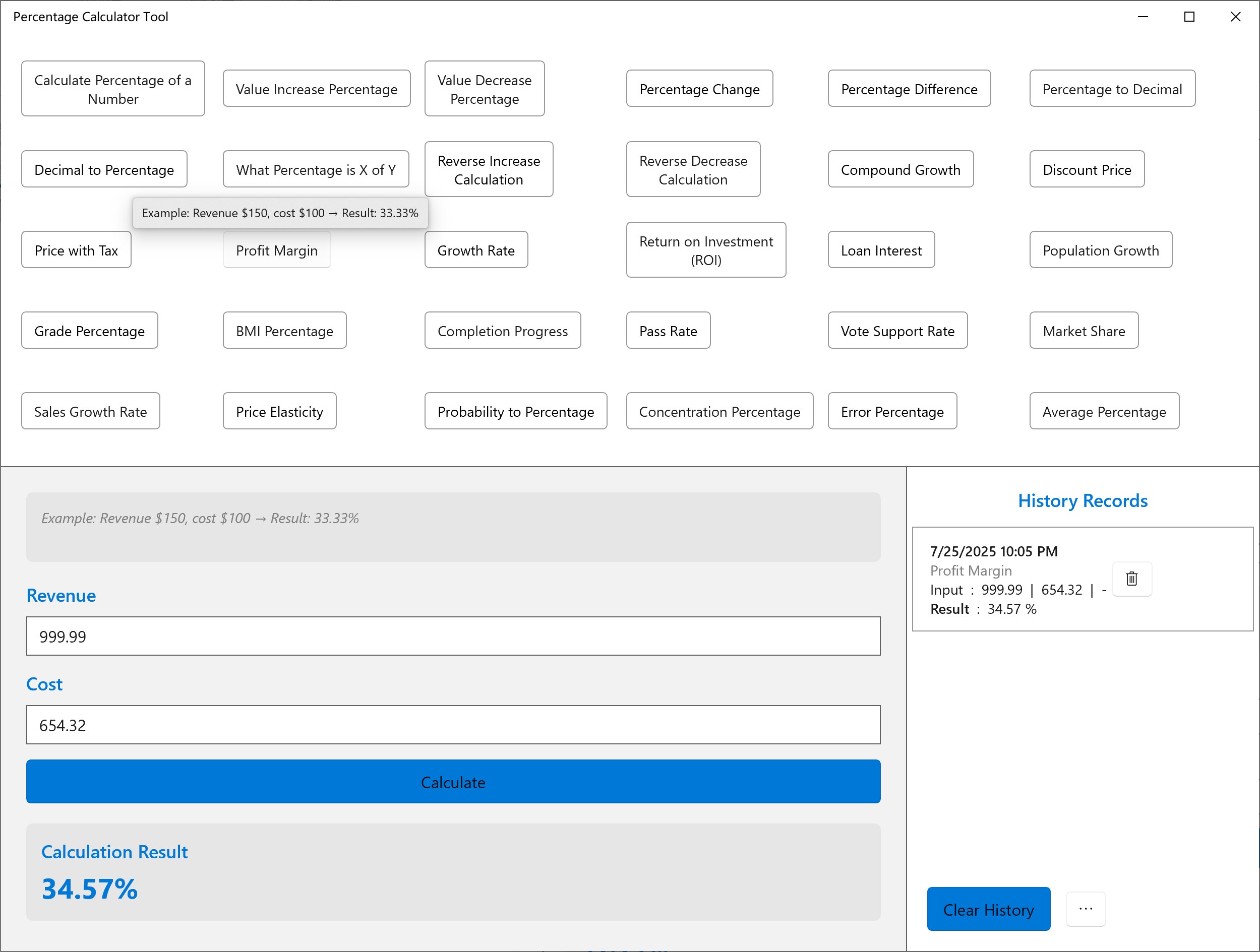Pick the BMI Percentage option
The width and height of the screenshot is (1260, 952).
pos(284,331)
